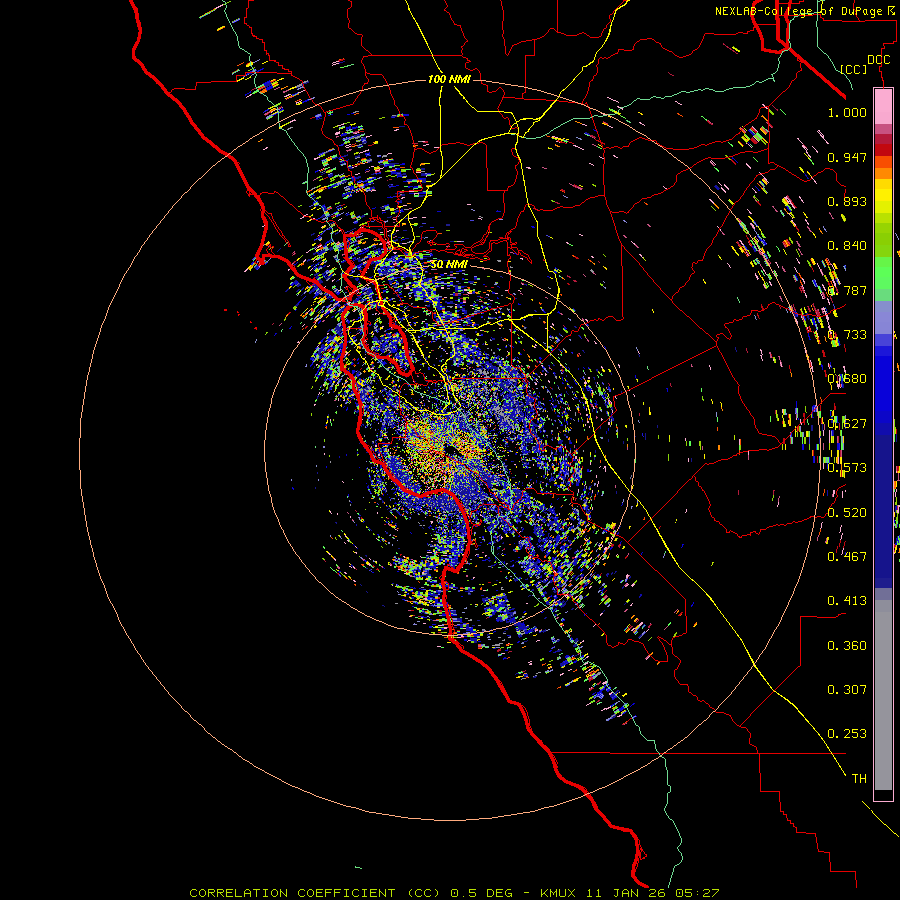The width and height of the screenshot is (900, 900).
Task: Click the 0.520 scale value
Action: [x=847, y=513]
